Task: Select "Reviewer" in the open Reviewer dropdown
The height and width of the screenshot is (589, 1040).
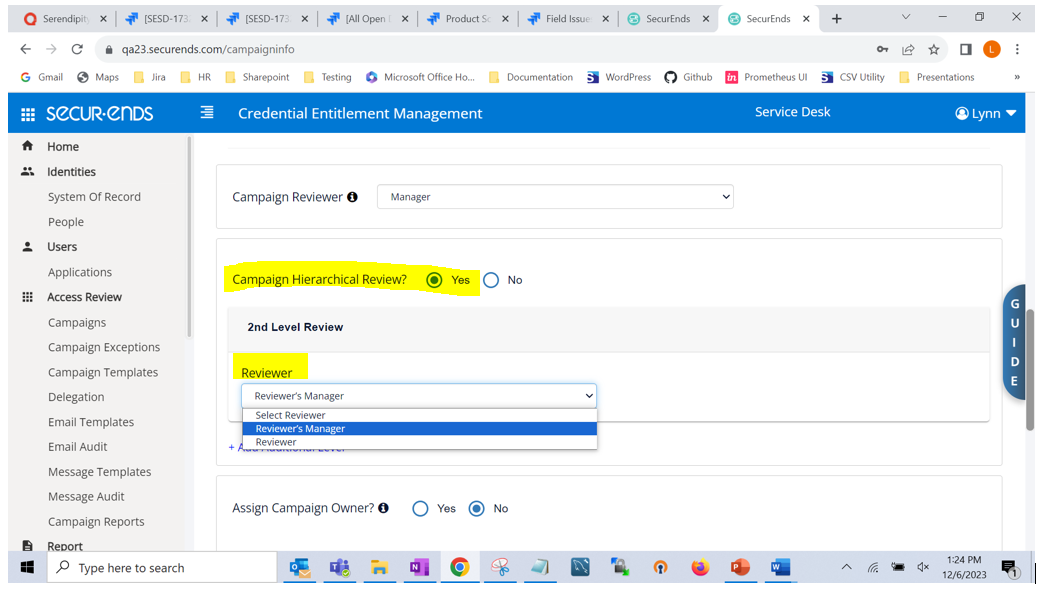Action: [276, 441]
